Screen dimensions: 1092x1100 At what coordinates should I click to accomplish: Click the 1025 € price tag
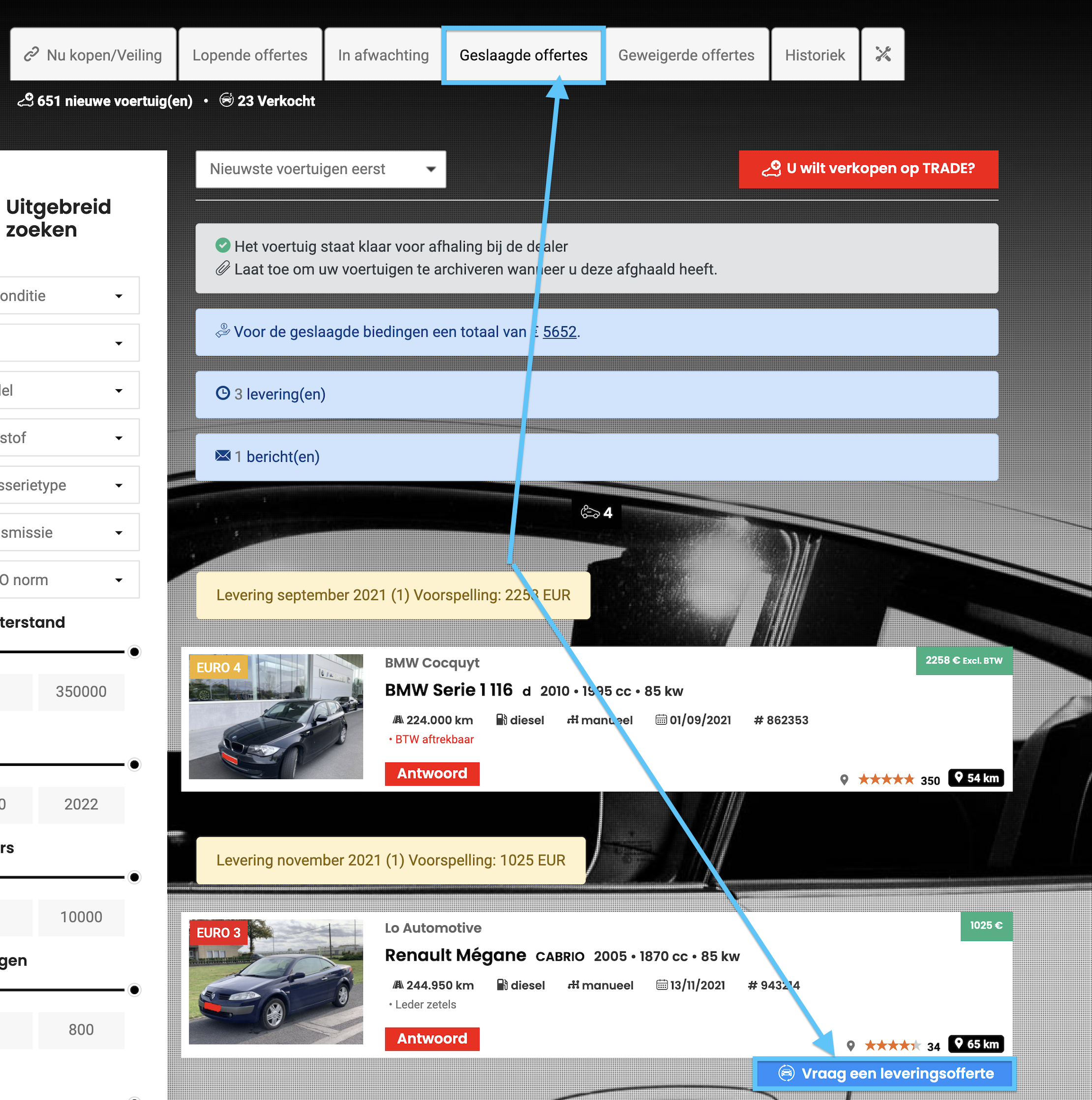click(986, 926)
